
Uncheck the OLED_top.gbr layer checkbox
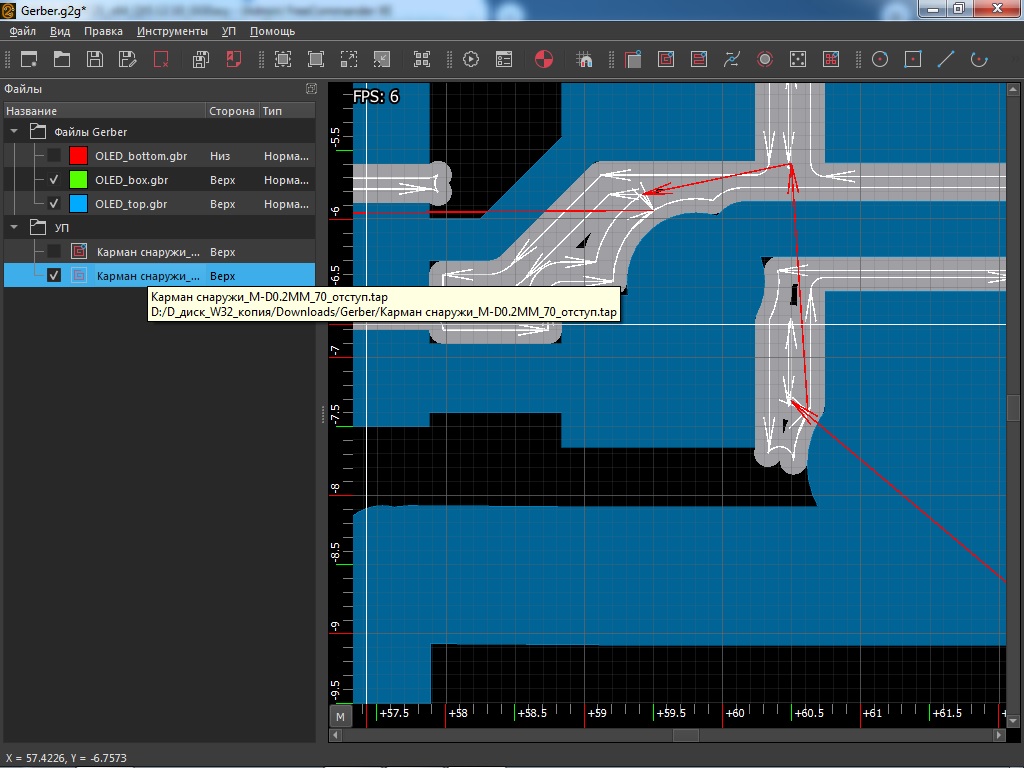(54, 204)
